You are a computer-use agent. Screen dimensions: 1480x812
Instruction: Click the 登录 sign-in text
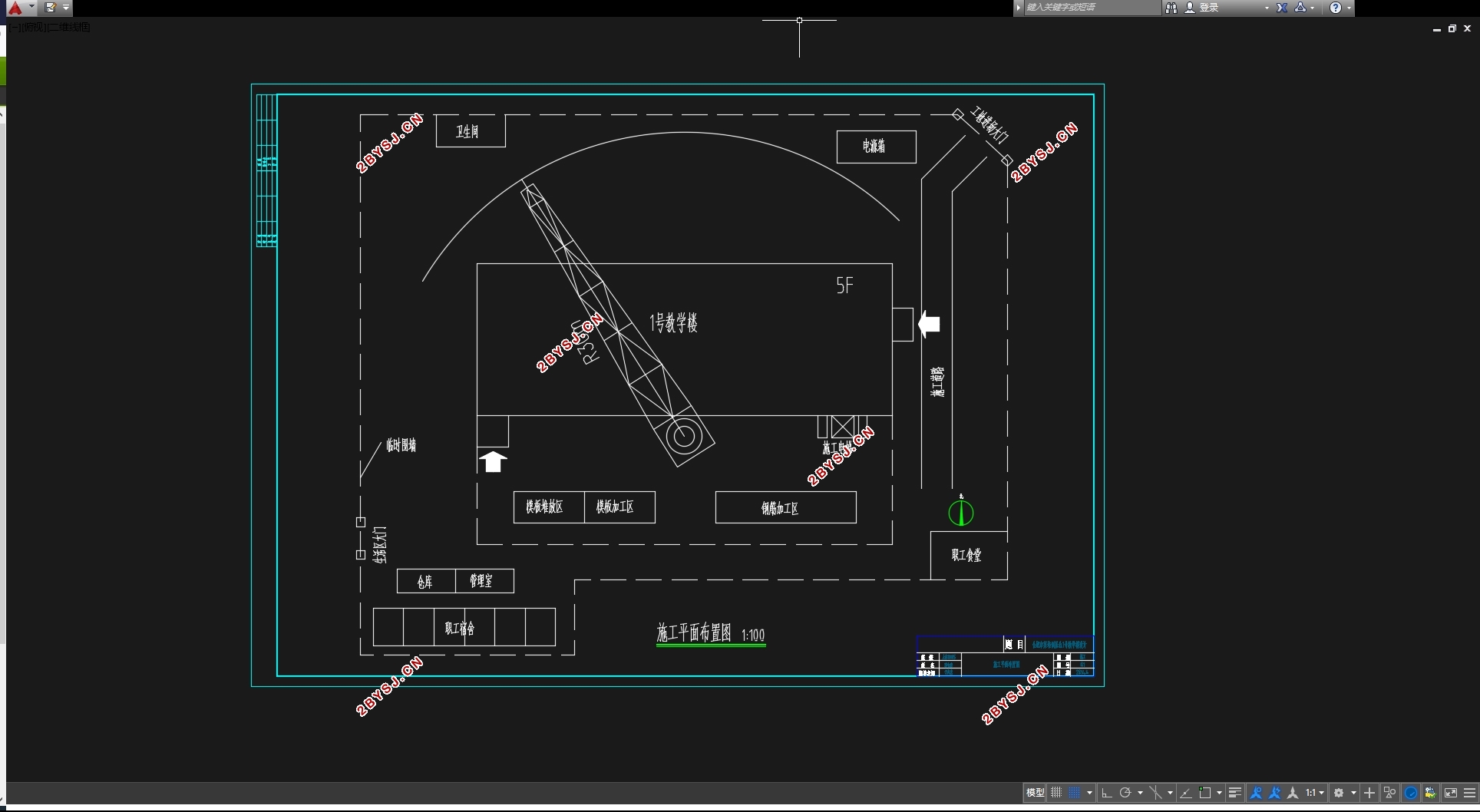coord(1209,8)
